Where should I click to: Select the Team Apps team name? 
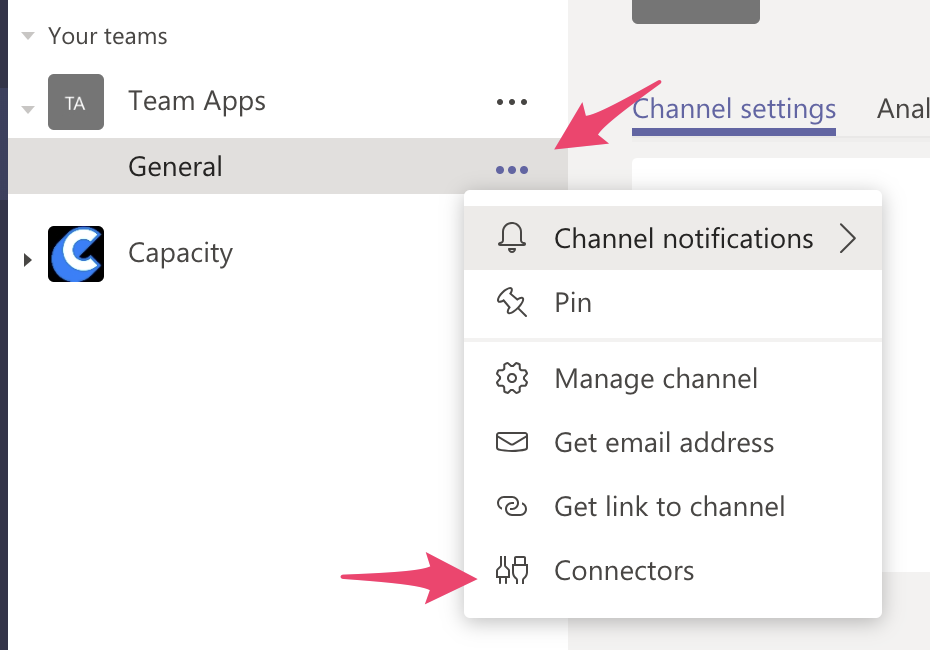(197, 101)
